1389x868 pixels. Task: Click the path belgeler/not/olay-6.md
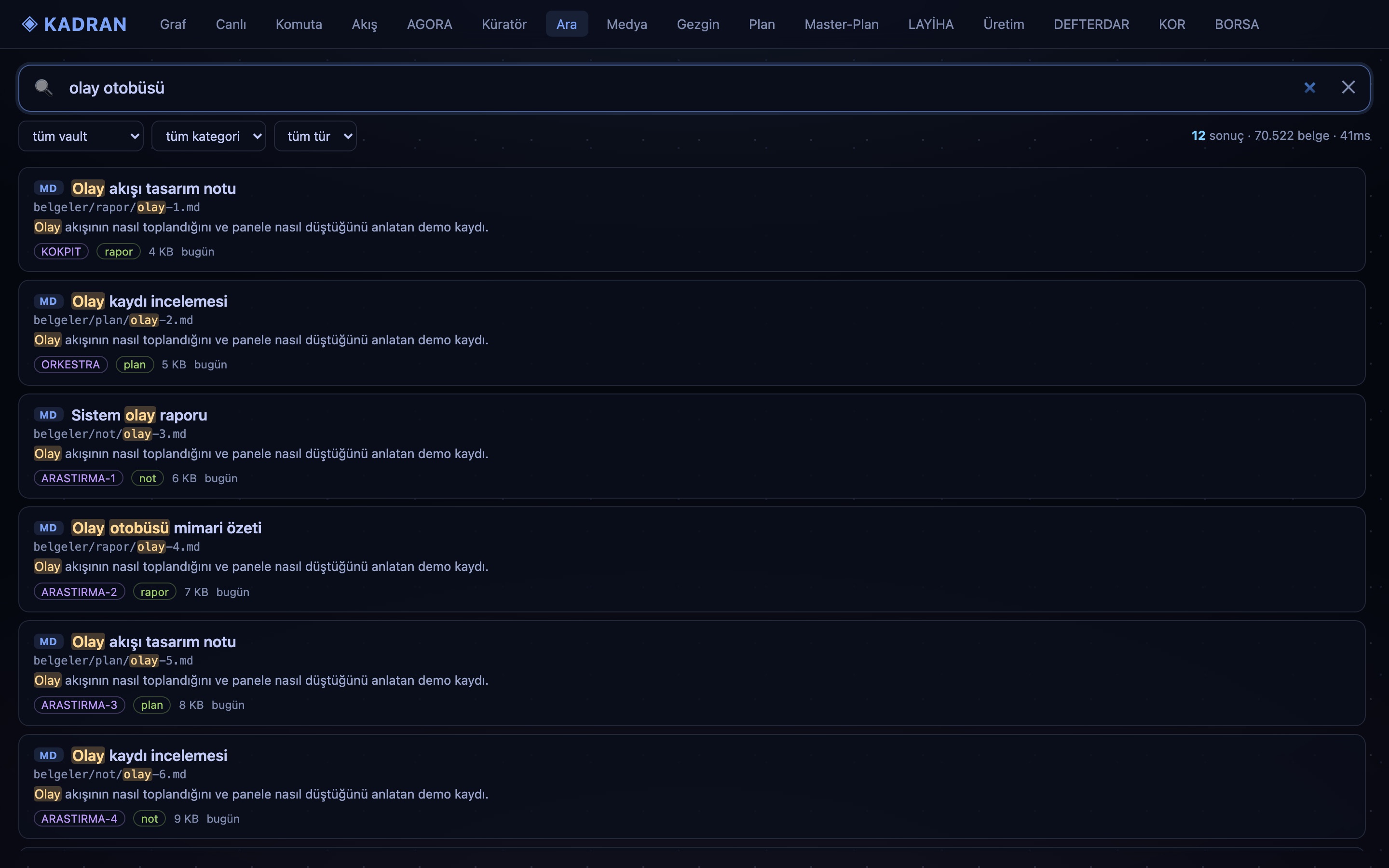pyautogui.click(x=109, y=774)
